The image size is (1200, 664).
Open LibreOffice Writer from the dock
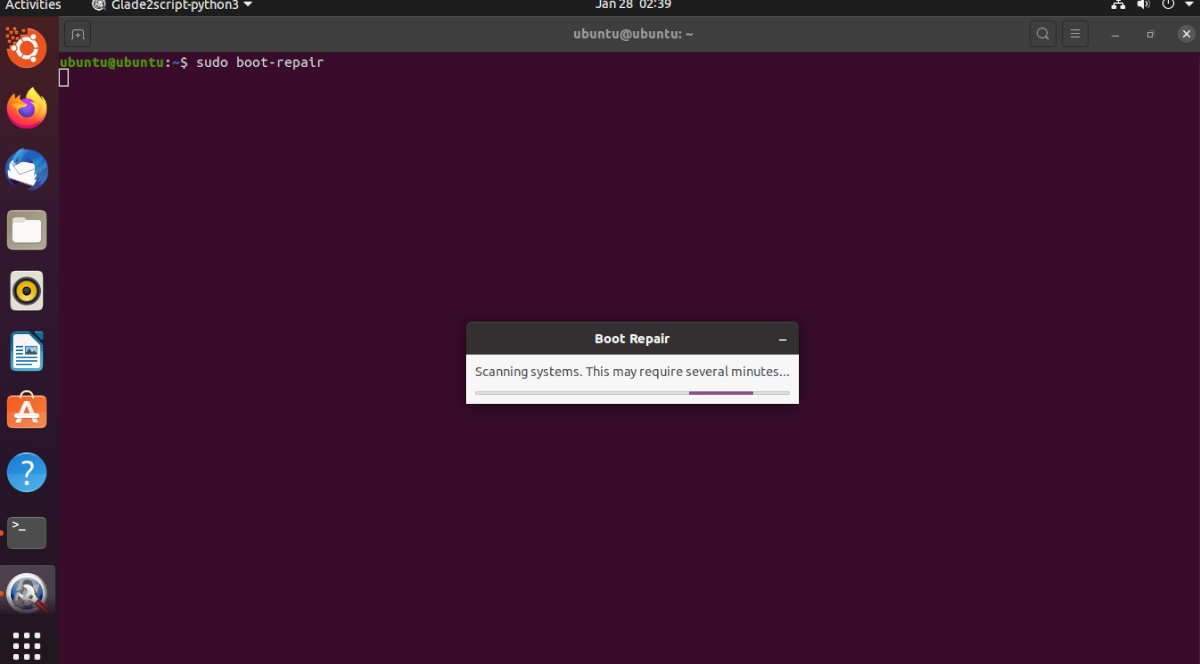[27, 351]
